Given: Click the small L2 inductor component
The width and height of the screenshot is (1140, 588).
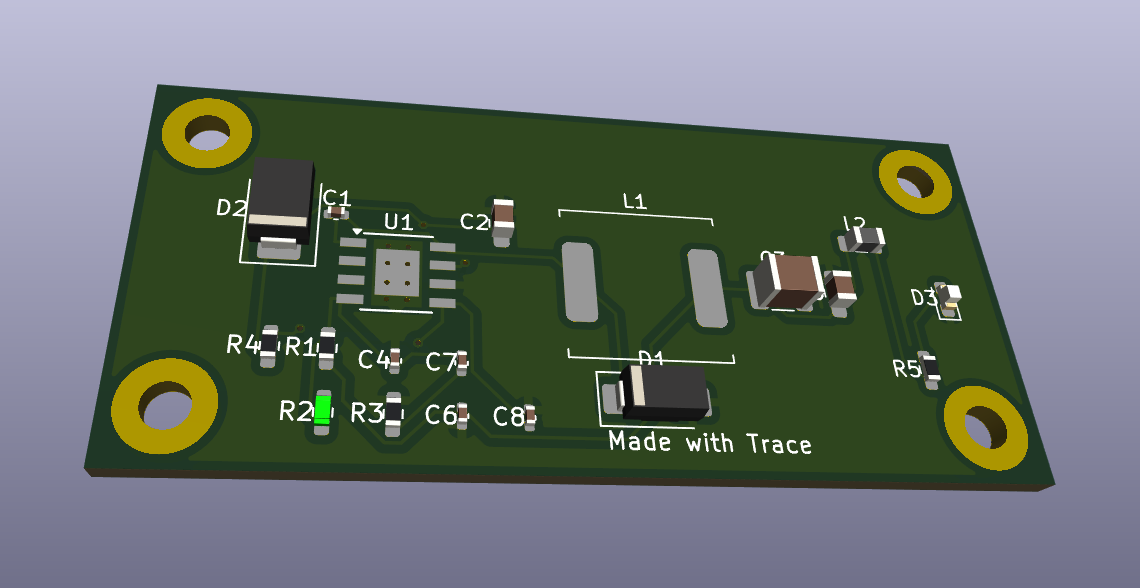Looking at the screenshot, I should click(865, 240).
